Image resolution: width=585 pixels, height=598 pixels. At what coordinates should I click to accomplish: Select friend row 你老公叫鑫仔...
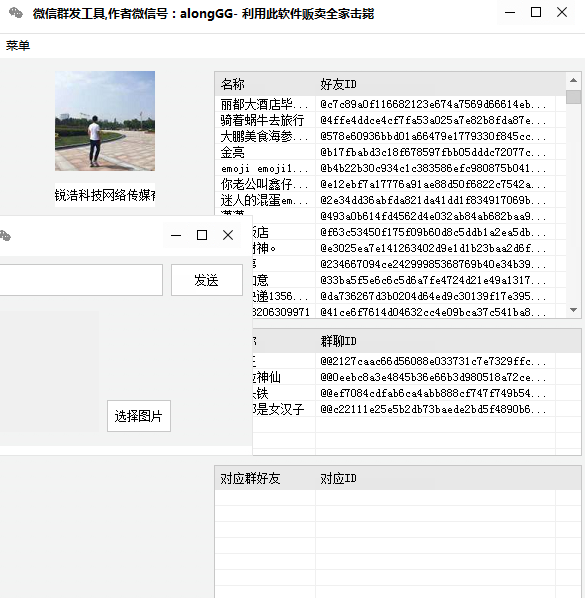coord(264,184)
